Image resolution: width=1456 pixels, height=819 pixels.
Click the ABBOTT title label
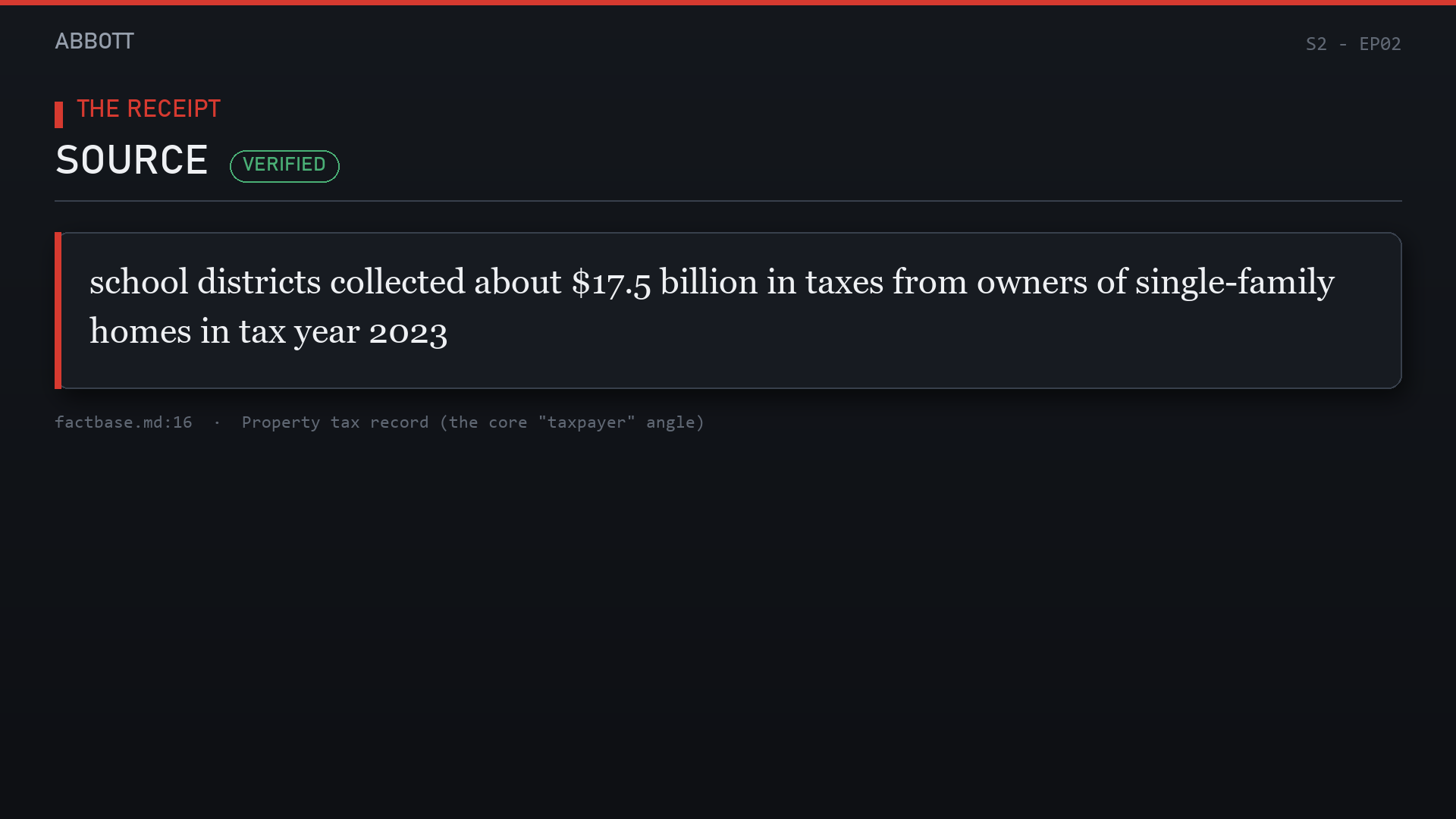coord(94,41)
